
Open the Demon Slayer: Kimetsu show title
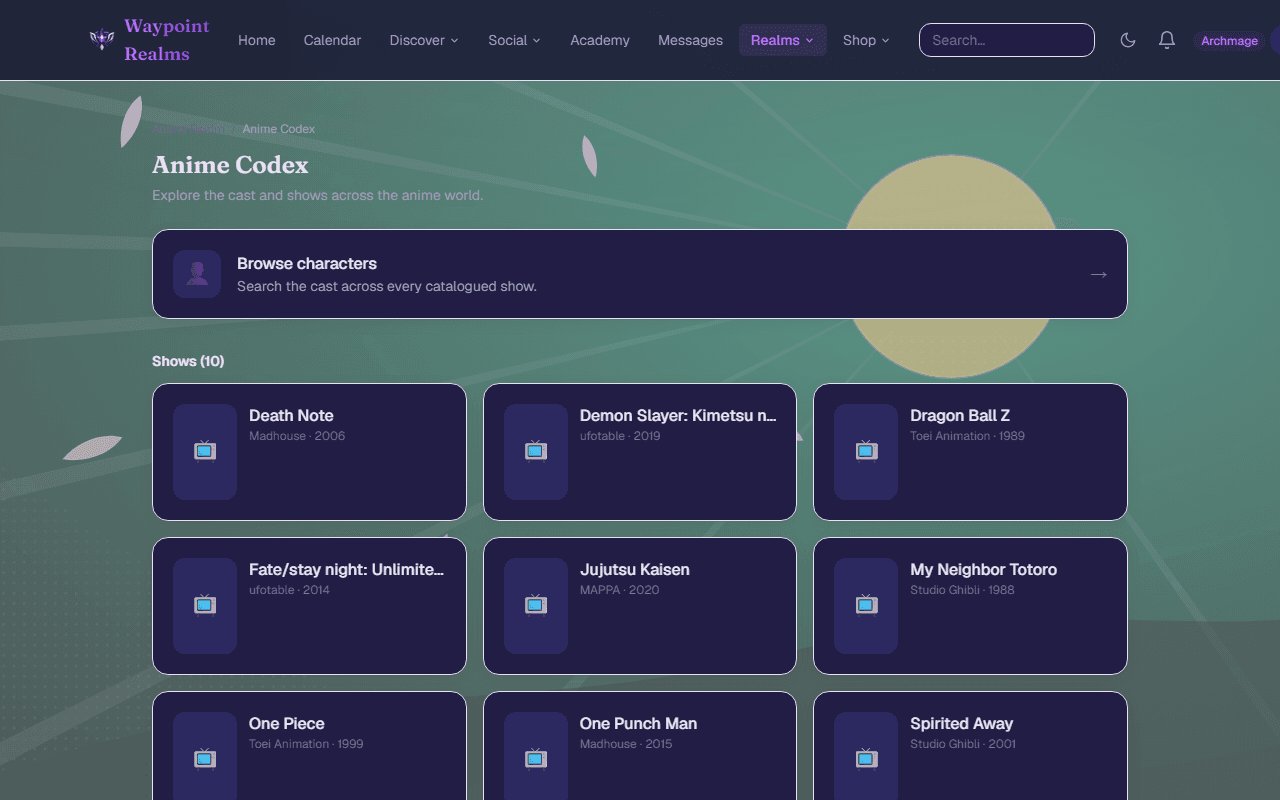pos(678,415)
